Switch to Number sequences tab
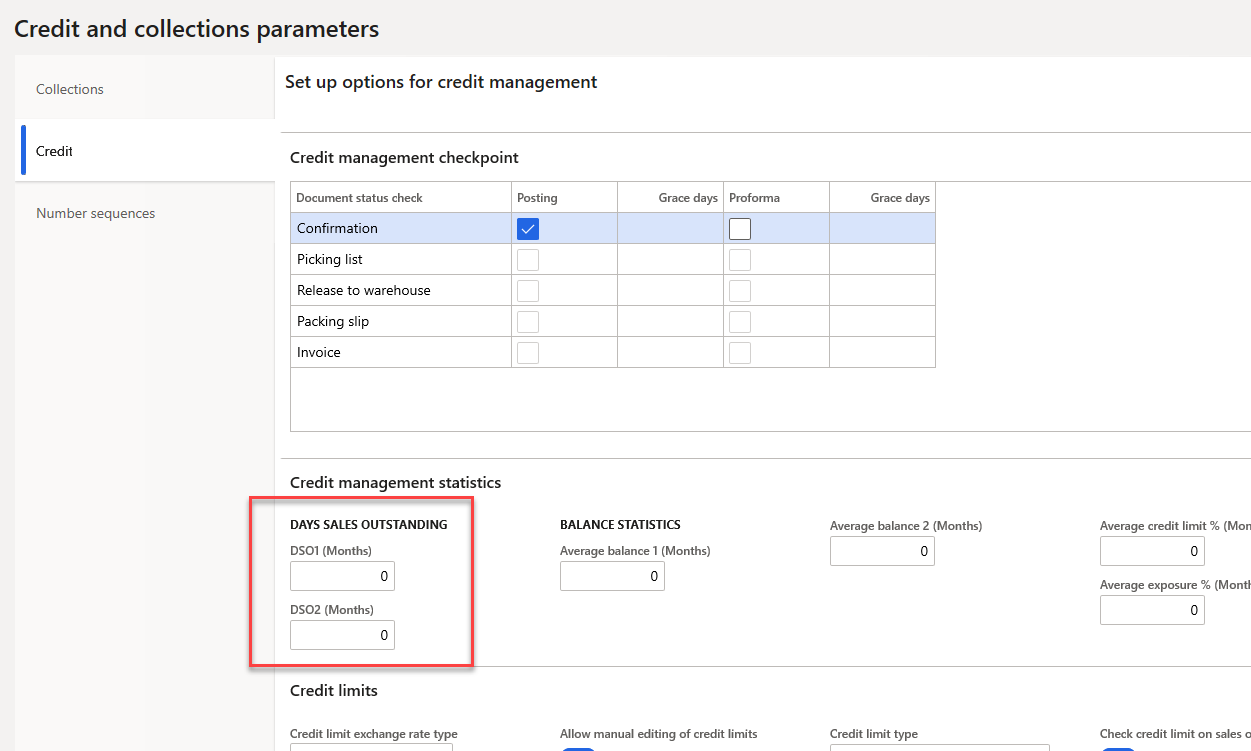The height and width of the screenshot is (751, 1251). (x=95, y=213)
